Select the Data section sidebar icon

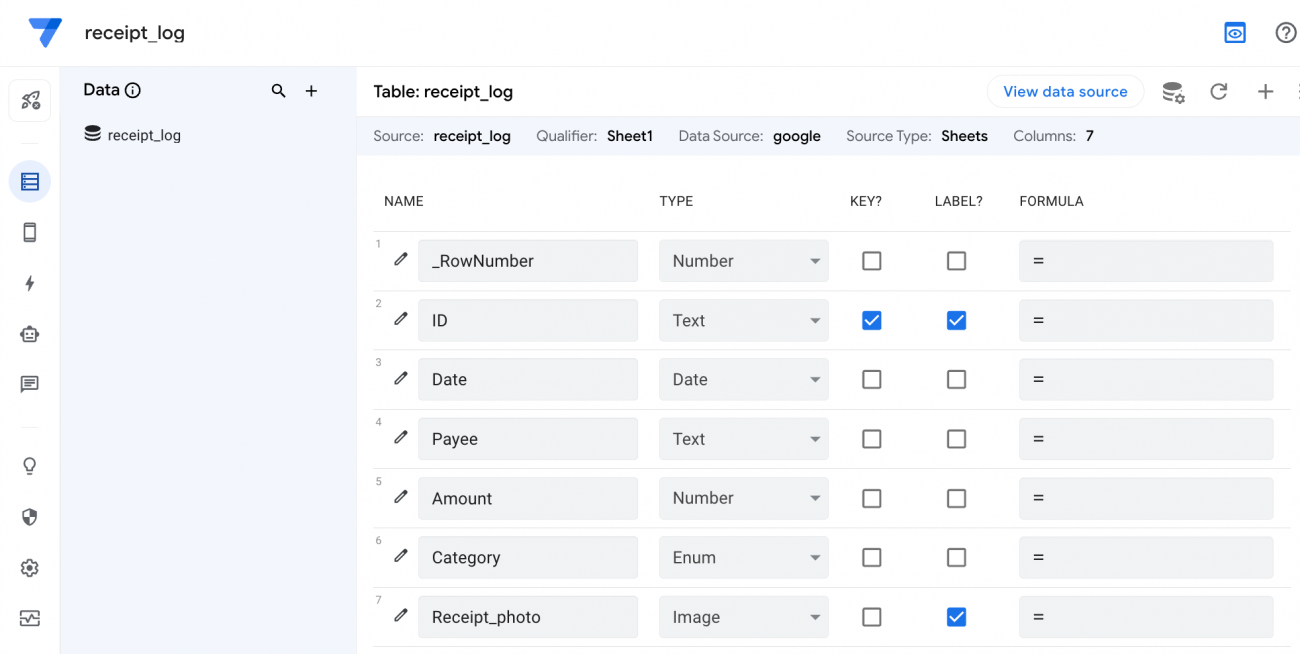point(30,182)
